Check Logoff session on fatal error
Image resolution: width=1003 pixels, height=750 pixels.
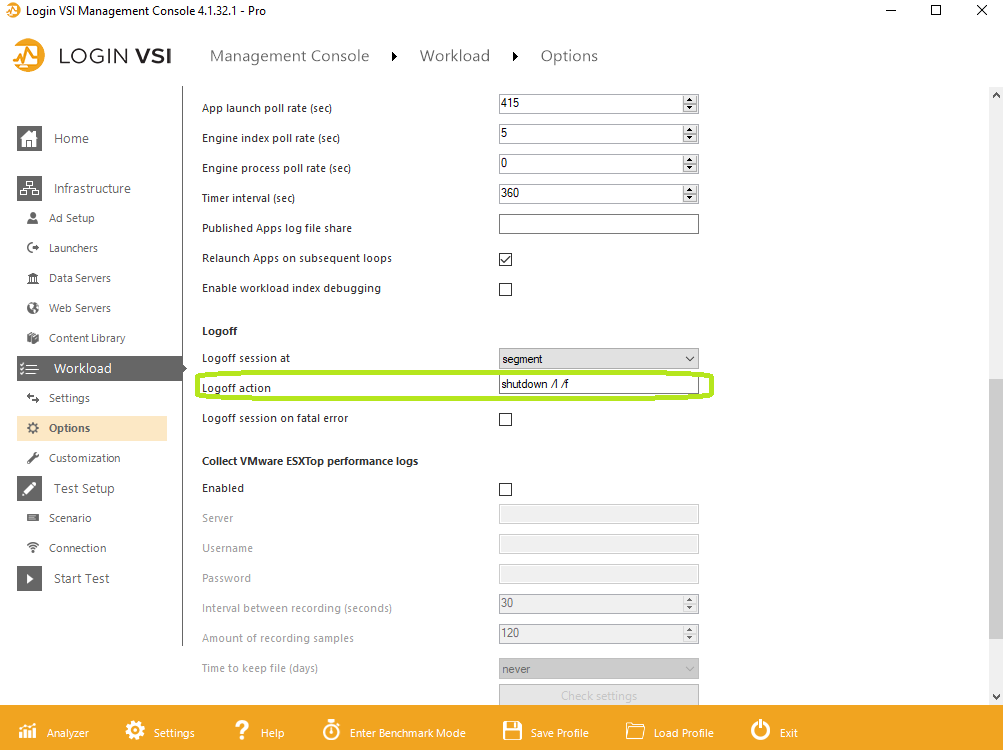(505, 419)
